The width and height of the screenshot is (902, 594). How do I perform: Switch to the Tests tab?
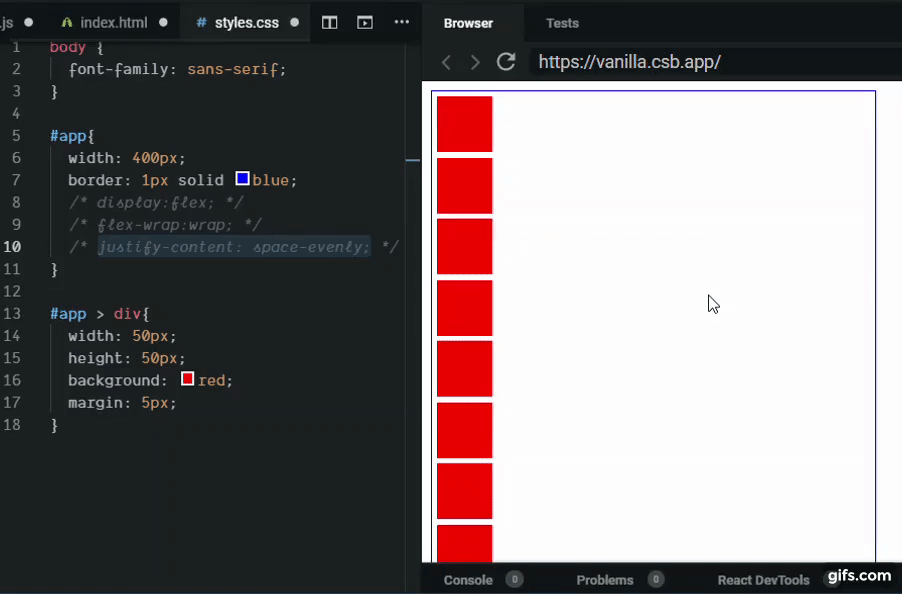[562, 23]
